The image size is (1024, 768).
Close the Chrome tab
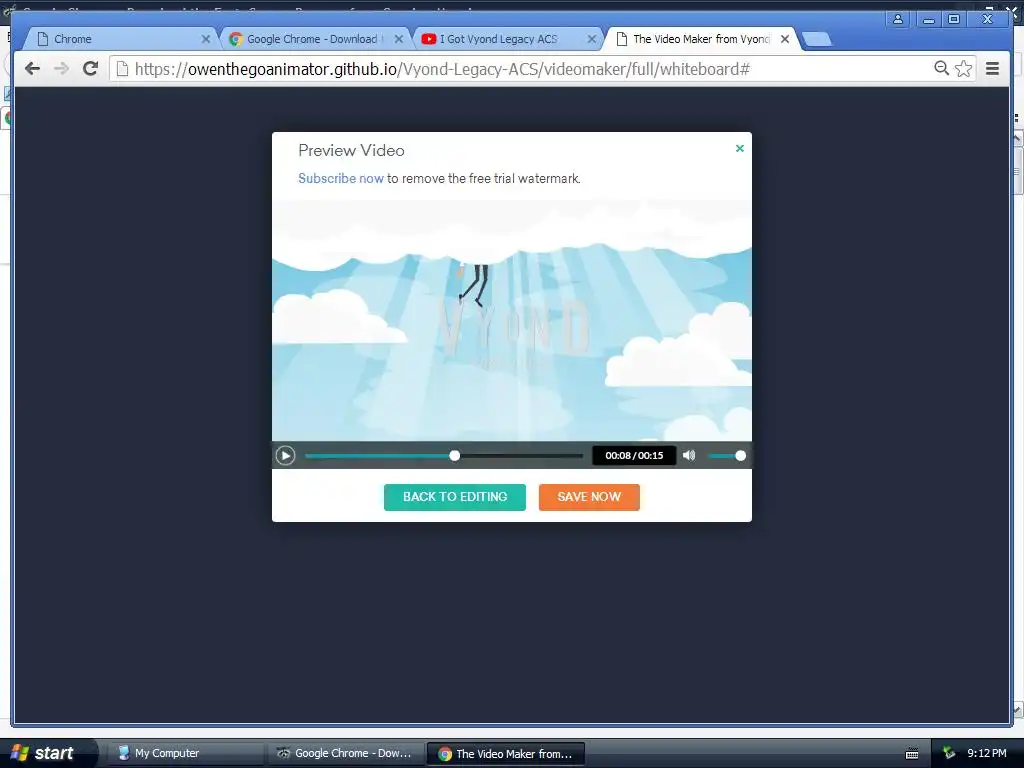point(206,39)
